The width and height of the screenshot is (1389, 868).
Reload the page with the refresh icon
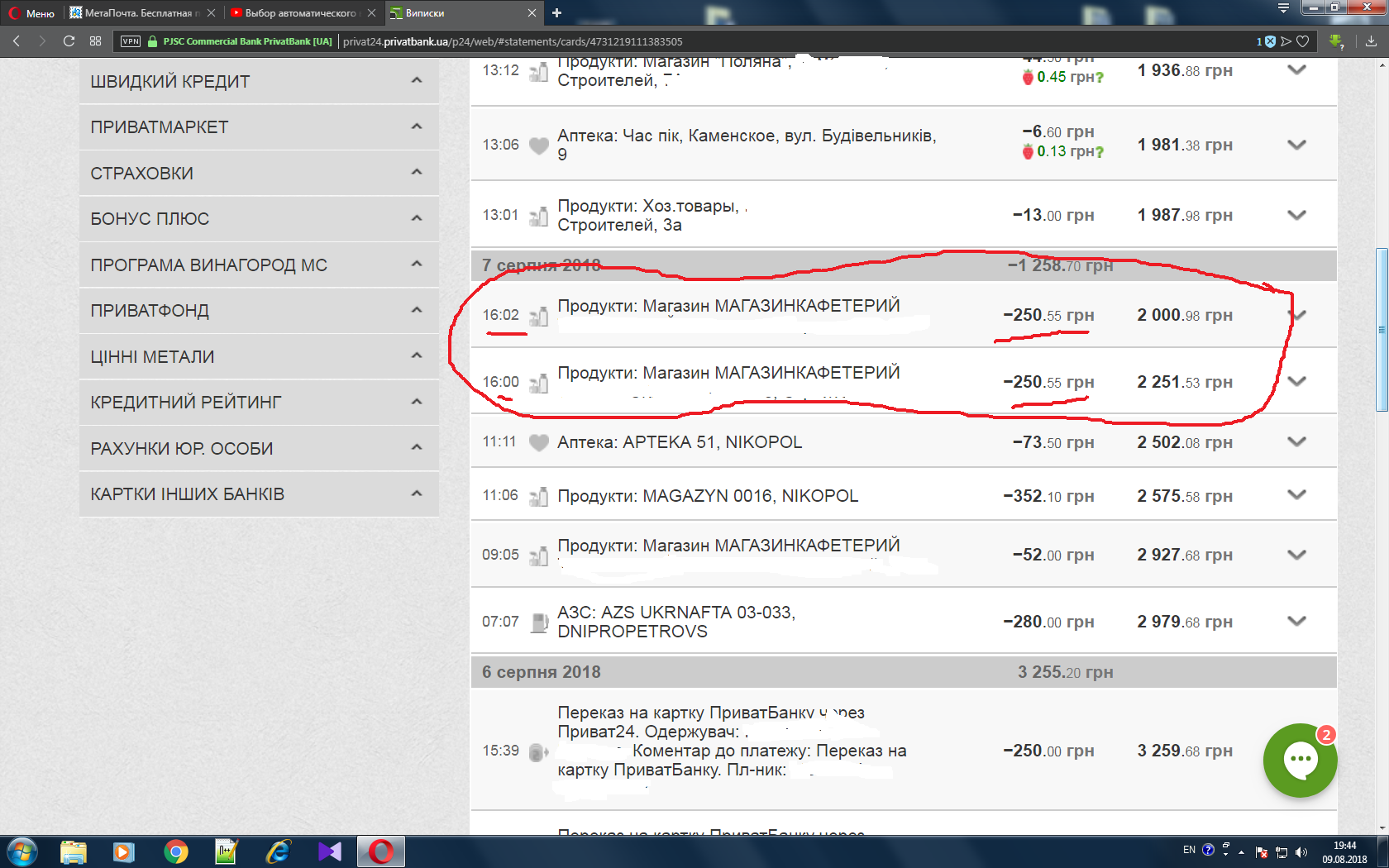coord(69,41)
